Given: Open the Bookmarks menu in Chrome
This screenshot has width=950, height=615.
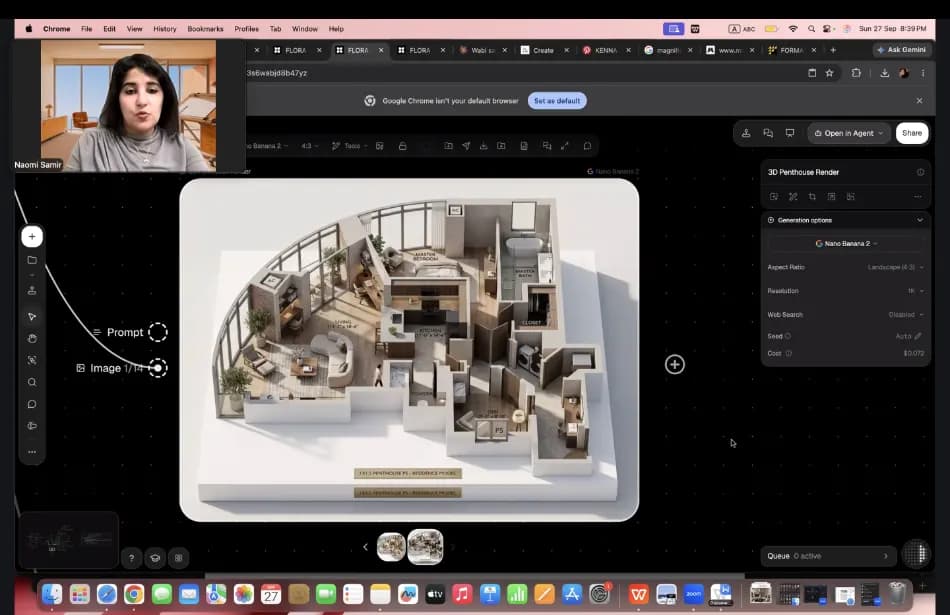Looking at the screenshot, I should pyautogui.click(x=205, y=28).
